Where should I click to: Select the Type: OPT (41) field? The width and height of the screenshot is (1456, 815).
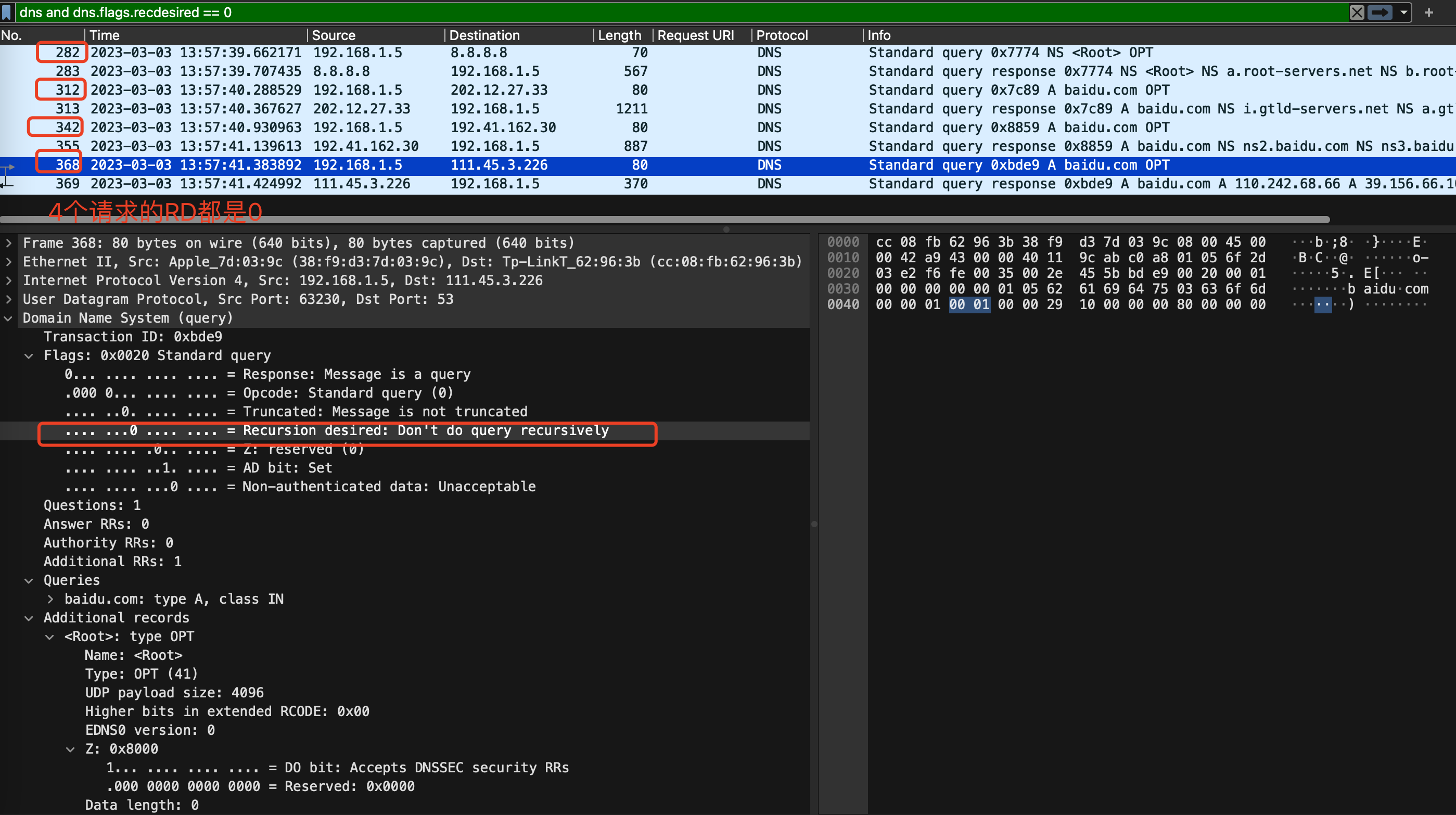click(x=142, y=674)
